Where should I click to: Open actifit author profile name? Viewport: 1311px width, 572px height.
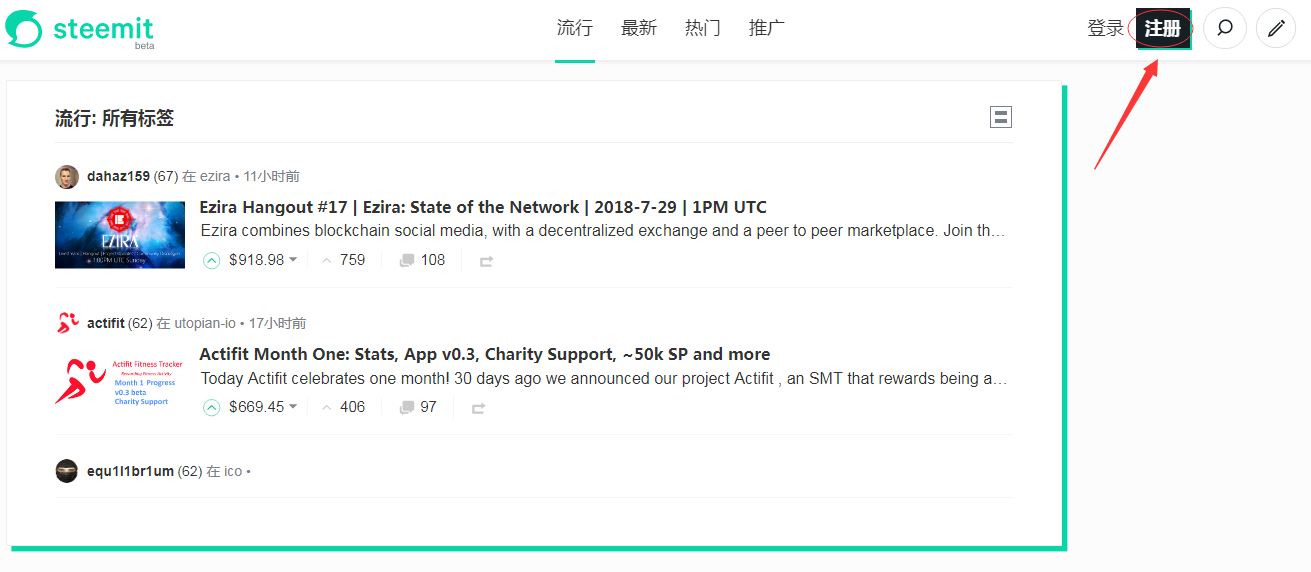[x=106, y=323]
